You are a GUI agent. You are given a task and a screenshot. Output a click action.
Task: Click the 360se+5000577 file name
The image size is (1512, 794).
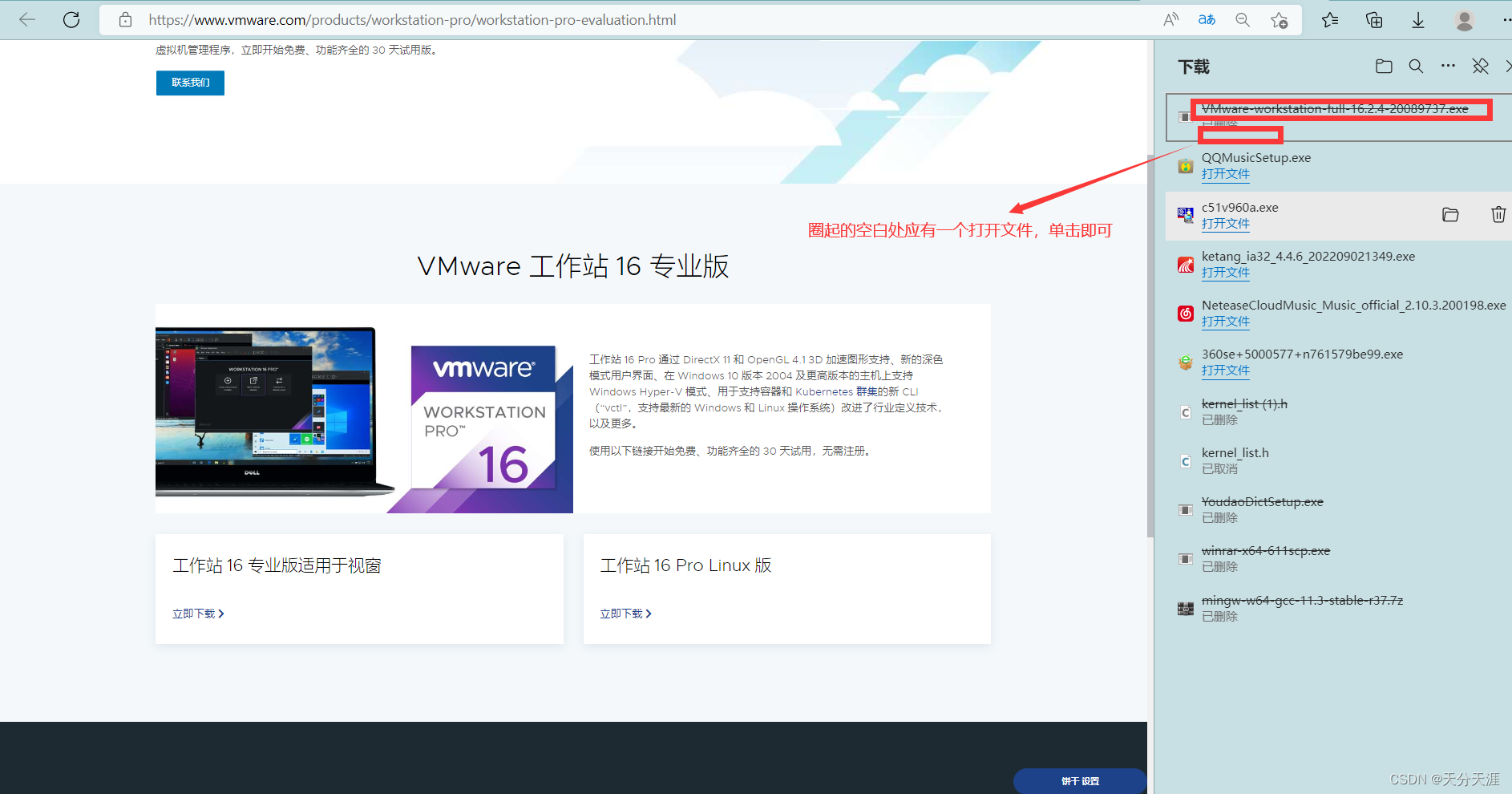(1302, 354)
